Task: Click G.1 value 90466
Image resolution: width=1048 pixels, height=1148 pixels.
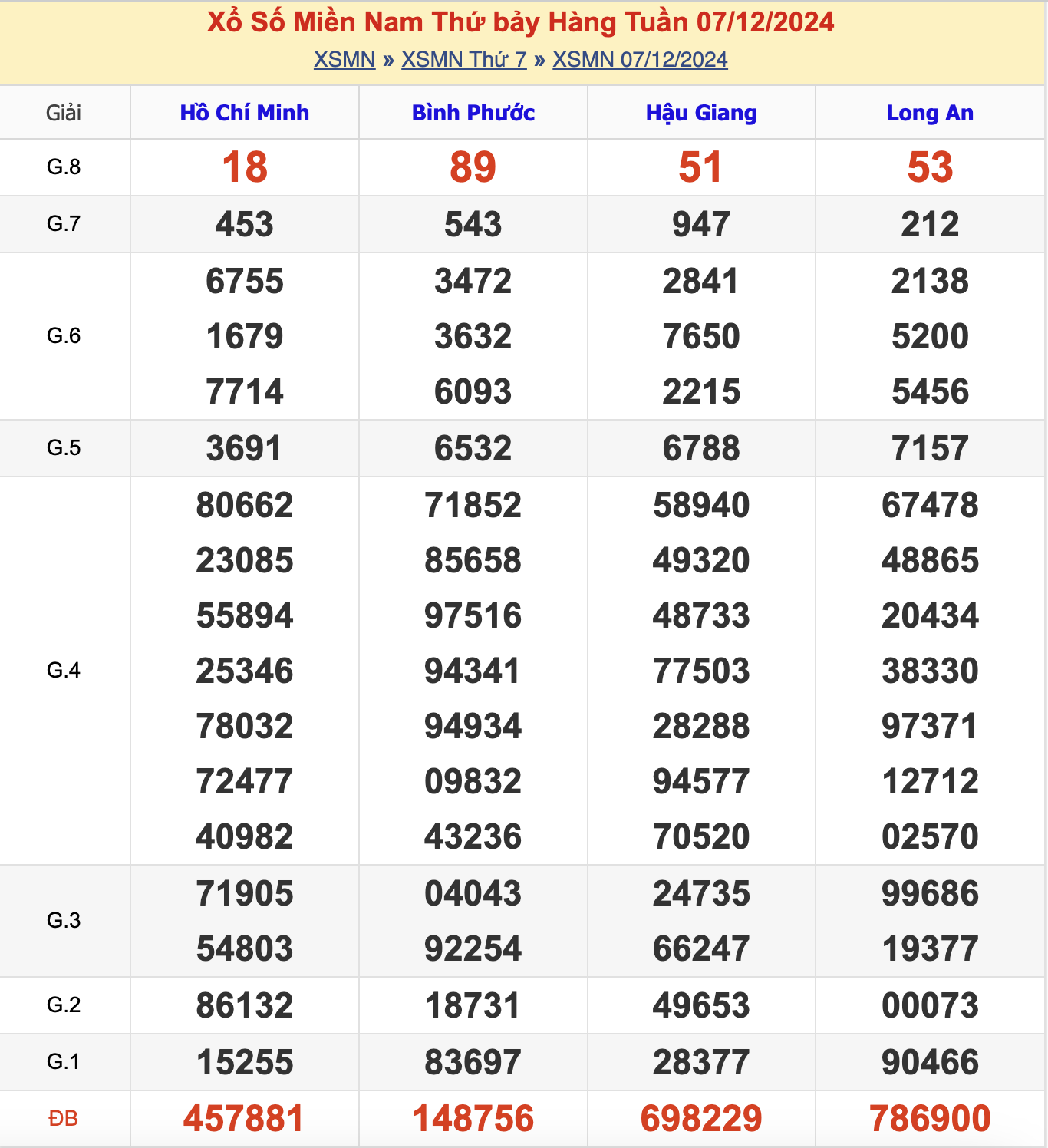Action: (x=930, y=1062)
